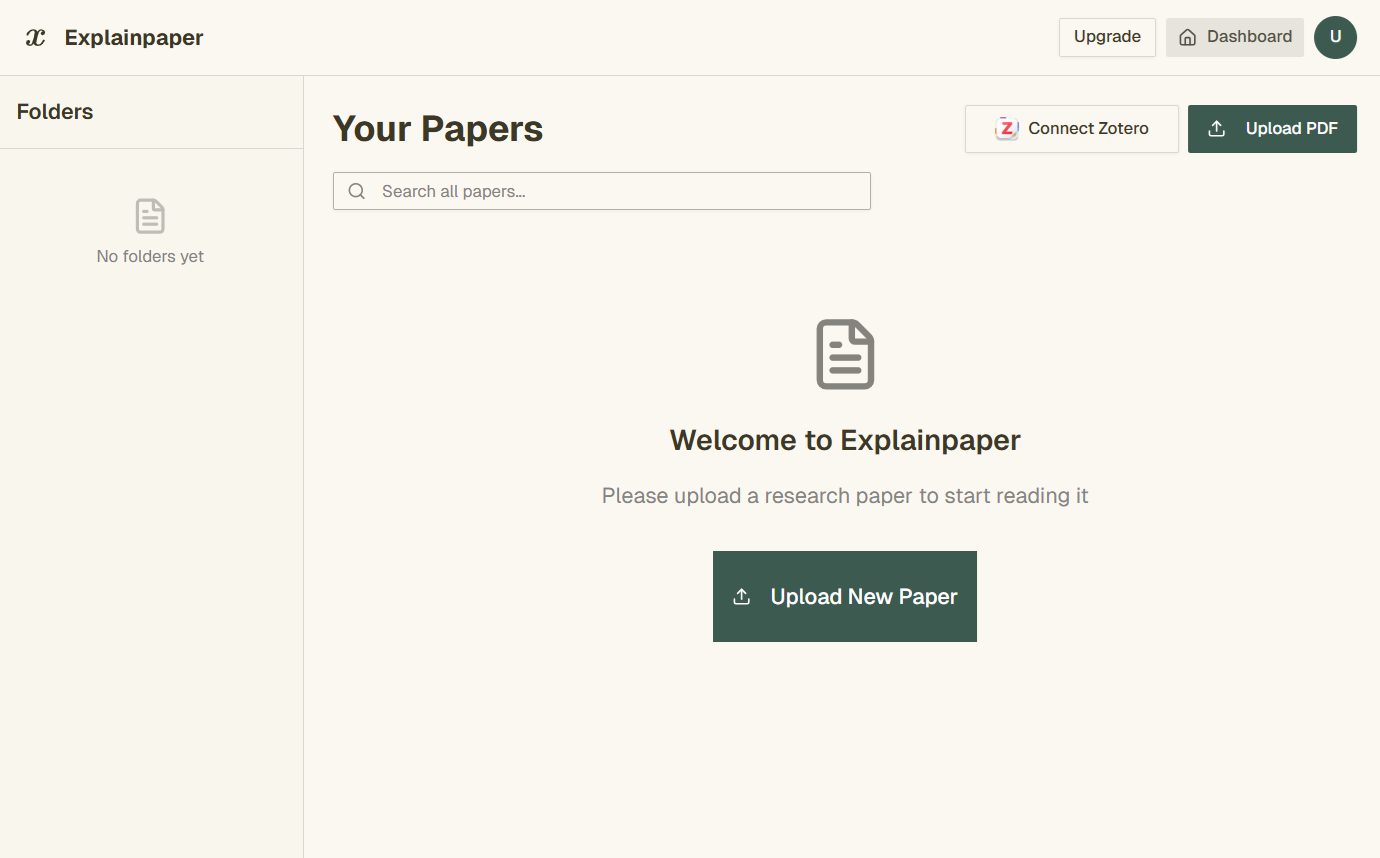Click the Upload PDF button
Viewport: 1380px width, 858px height.
1272,129
